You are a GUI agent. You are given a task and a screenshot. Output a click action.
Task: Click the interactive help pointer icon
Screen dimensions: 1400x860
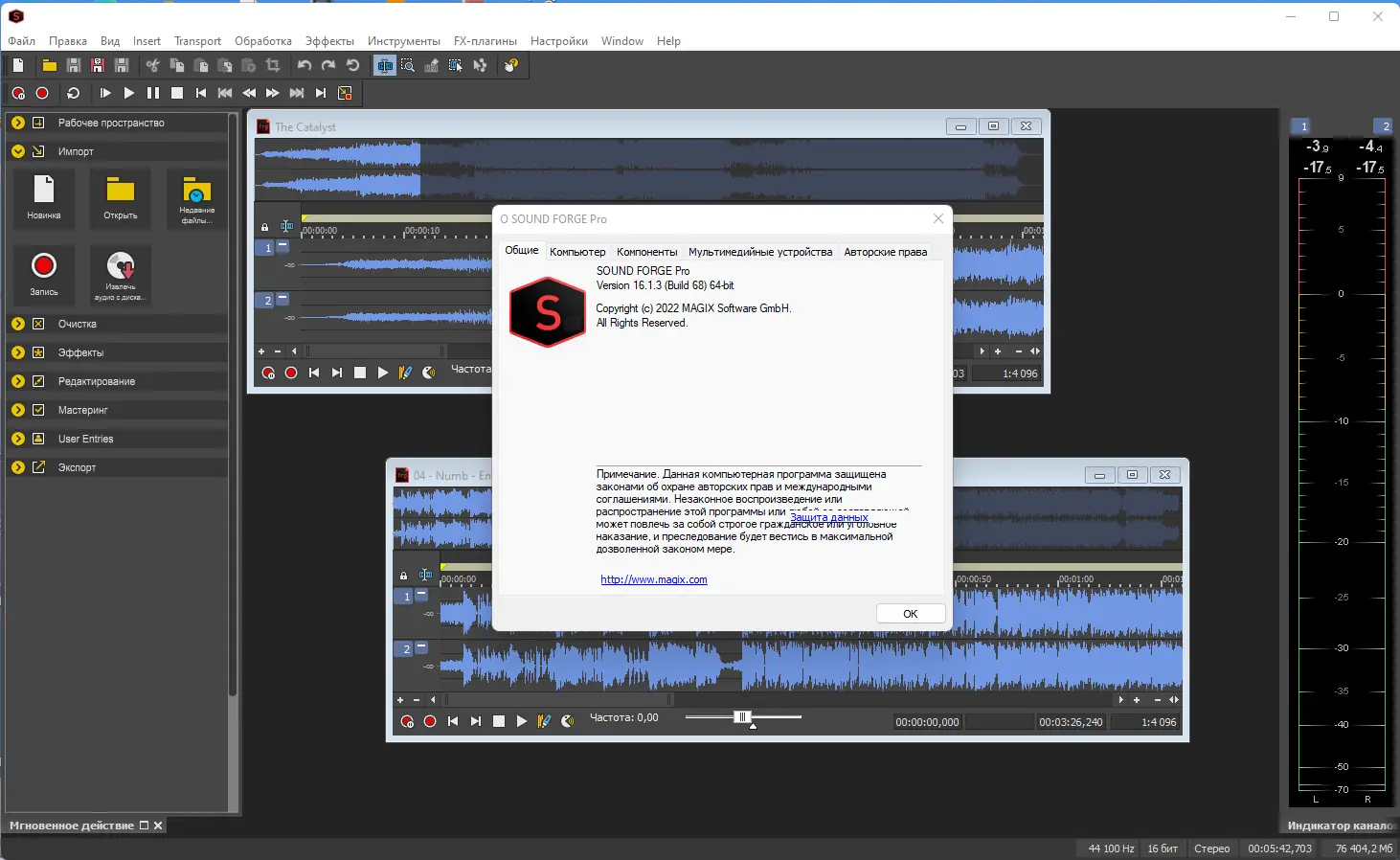511,65
